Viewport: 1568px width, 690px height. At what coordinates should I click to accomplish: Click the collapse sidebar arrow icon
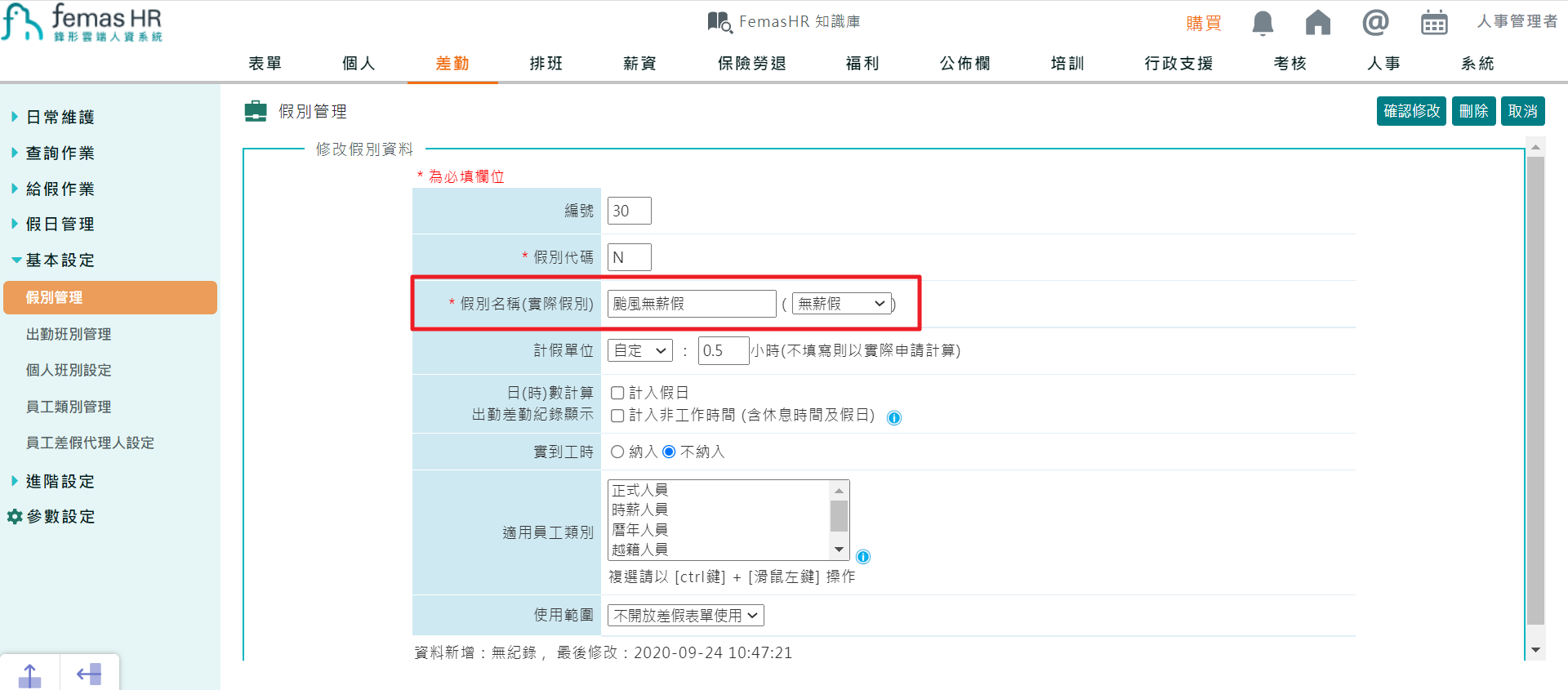click(89, 674)
